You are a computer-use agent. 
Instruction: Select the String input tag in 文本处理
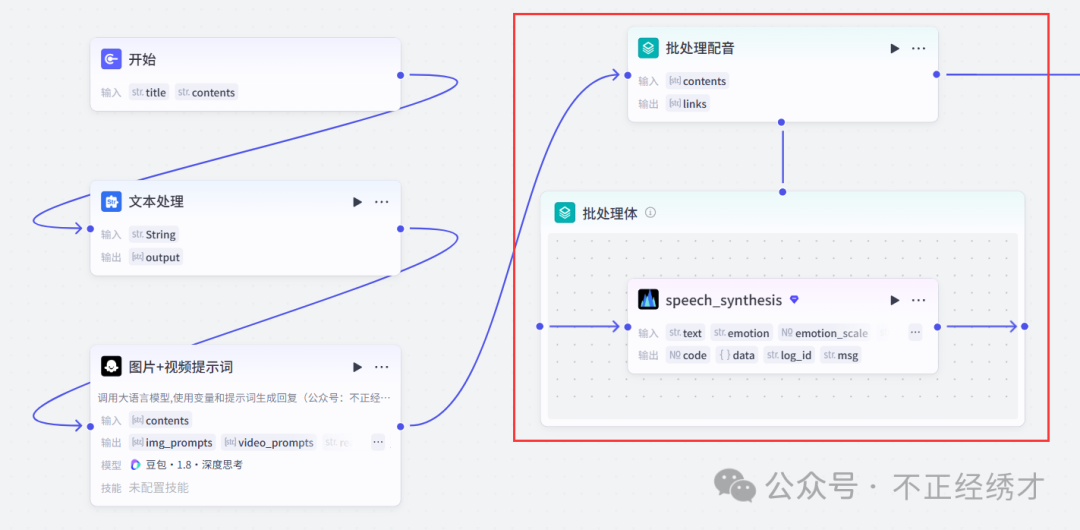[x=154, y=234]
